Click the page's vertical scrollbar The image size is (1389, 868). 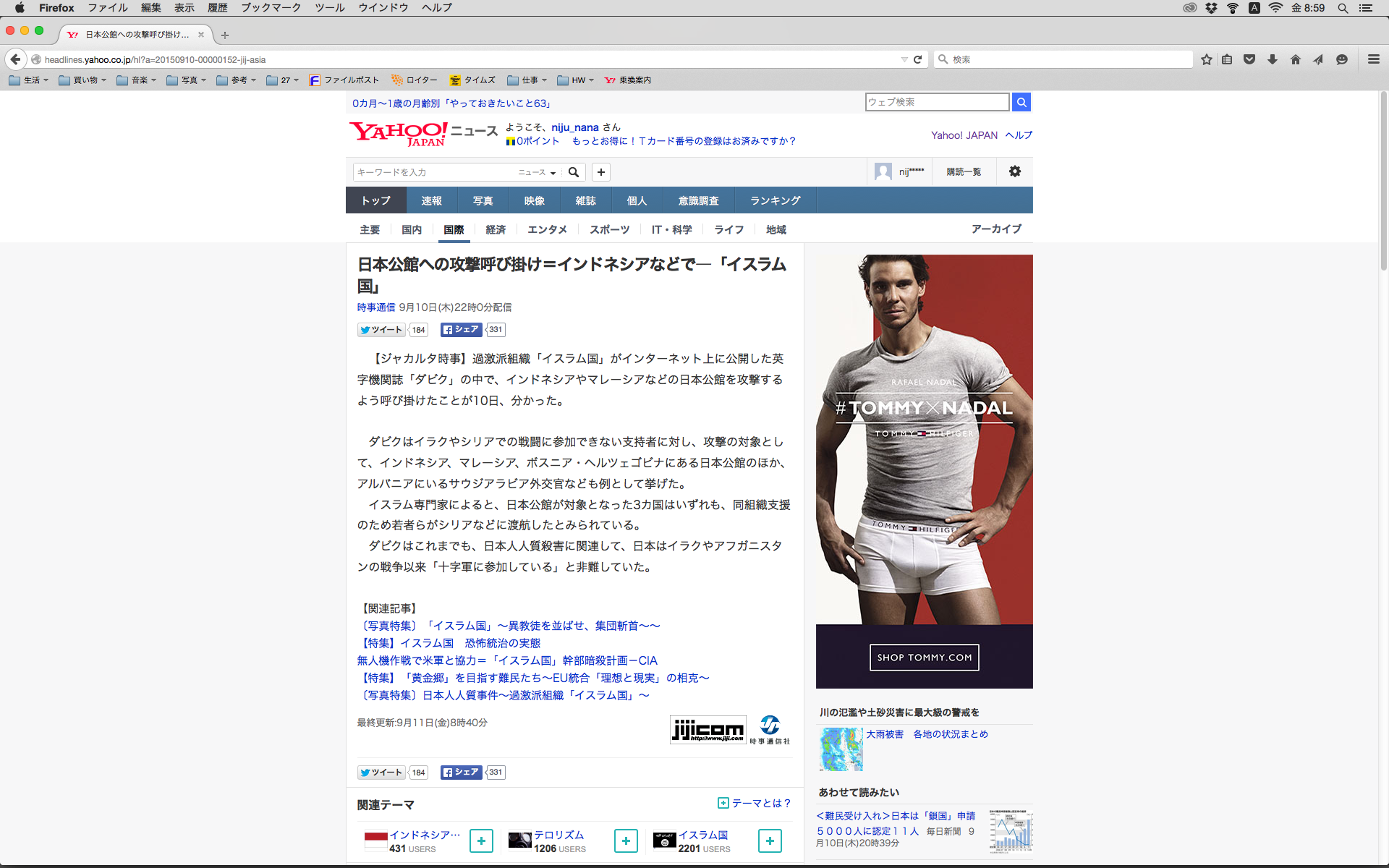pos(1383,181)
